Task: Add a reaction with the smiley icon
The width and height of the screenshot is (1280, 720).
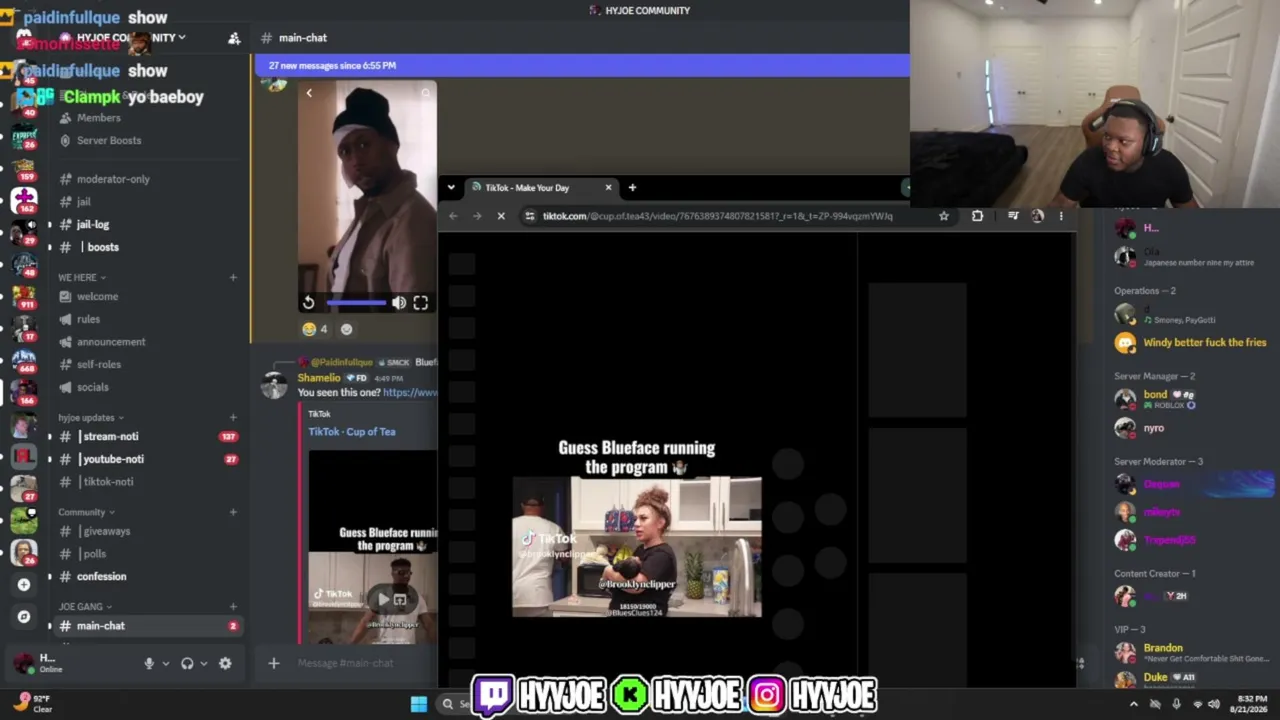Action: click(347, 329)
